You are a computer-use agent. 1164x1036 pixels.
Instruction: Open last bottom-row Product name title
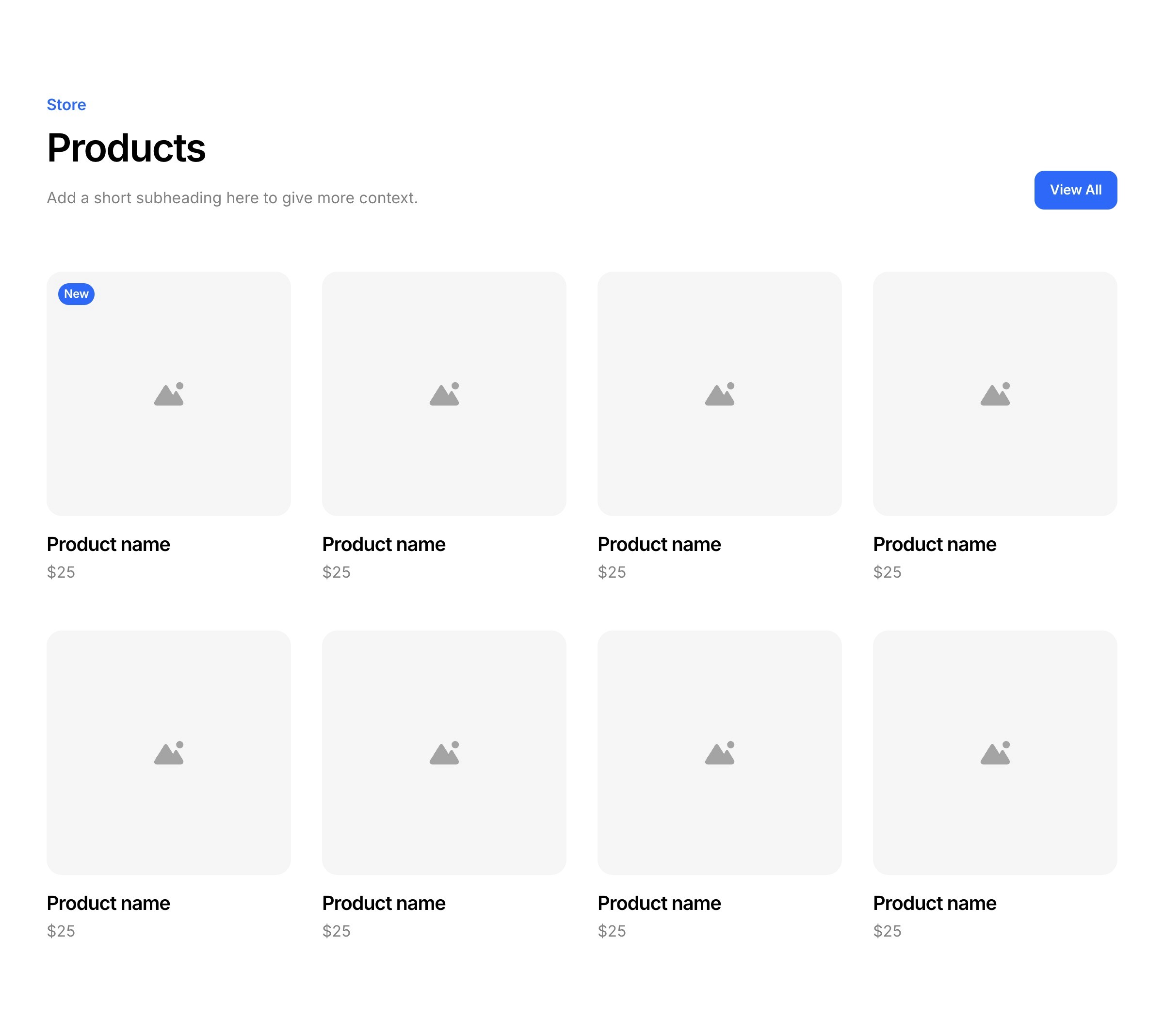[935, 903]
